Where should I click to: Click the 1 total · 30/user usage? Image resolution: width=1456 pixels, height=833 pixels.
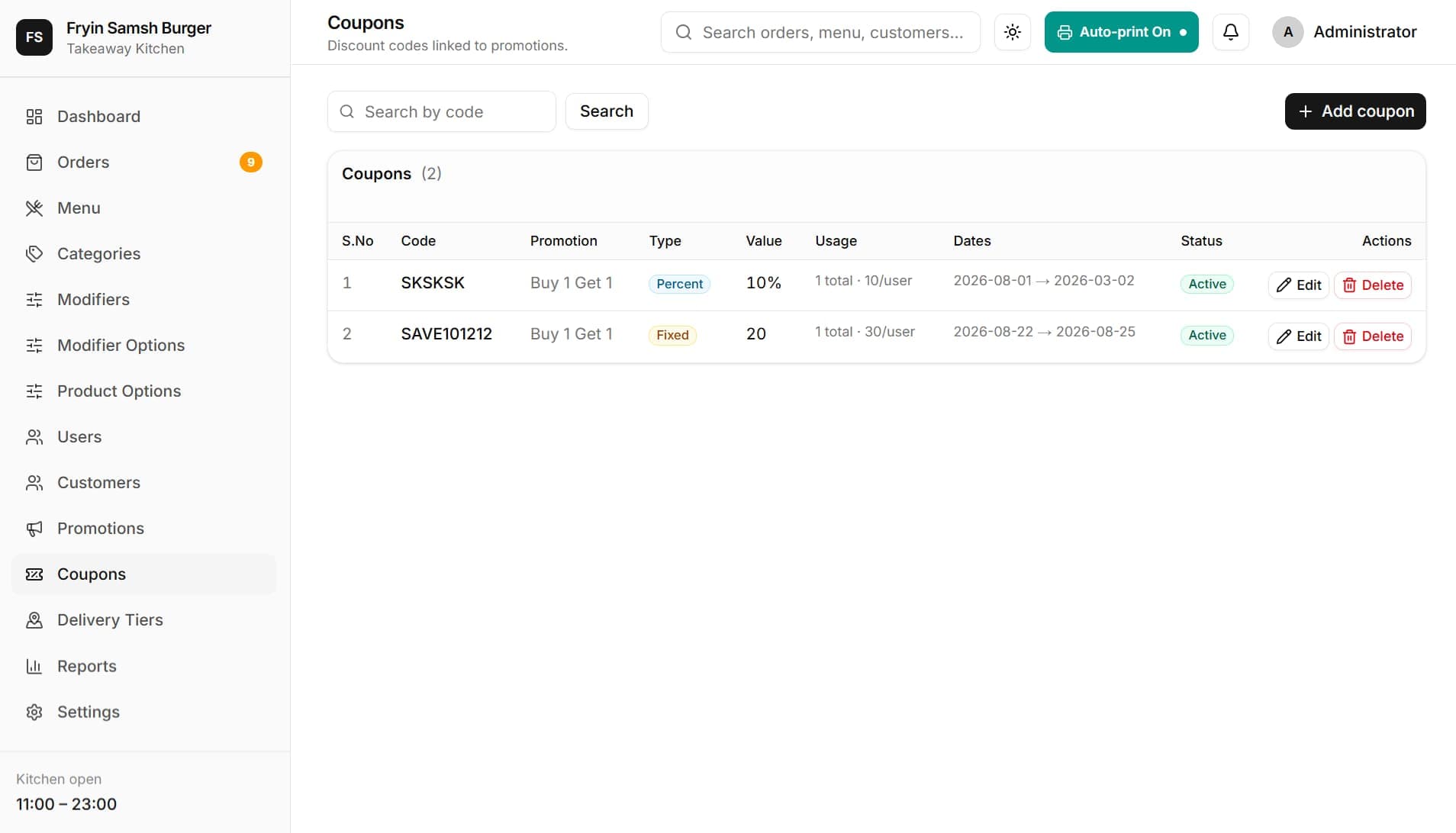point(865,332)
